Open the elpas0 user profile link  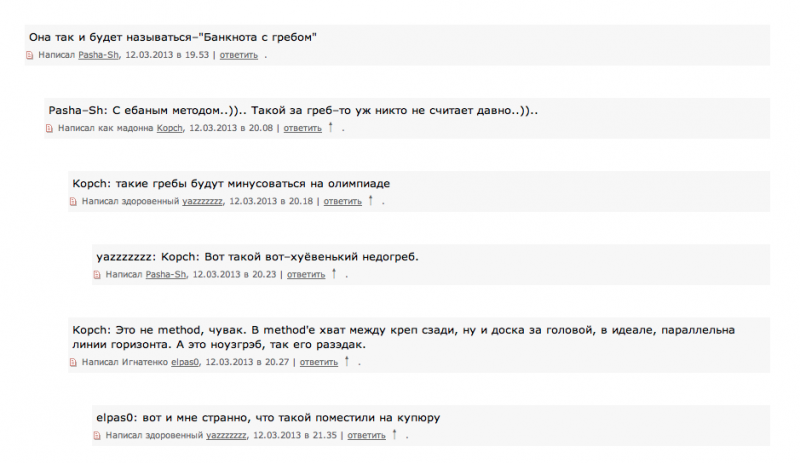tap(185, 362)
